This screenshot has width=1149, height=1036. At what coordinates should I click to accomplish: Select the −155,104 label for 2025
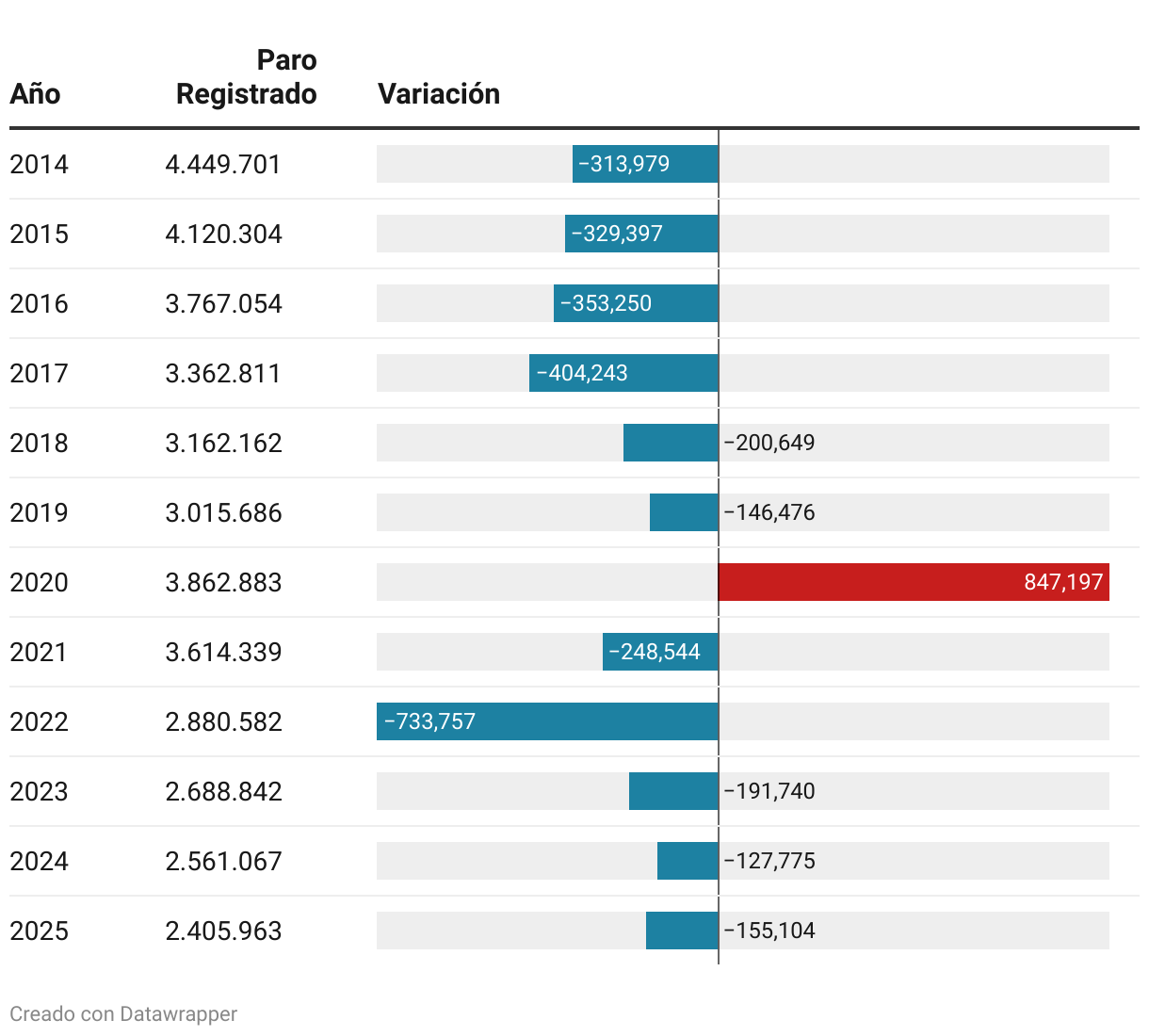(x=769, y=931)
